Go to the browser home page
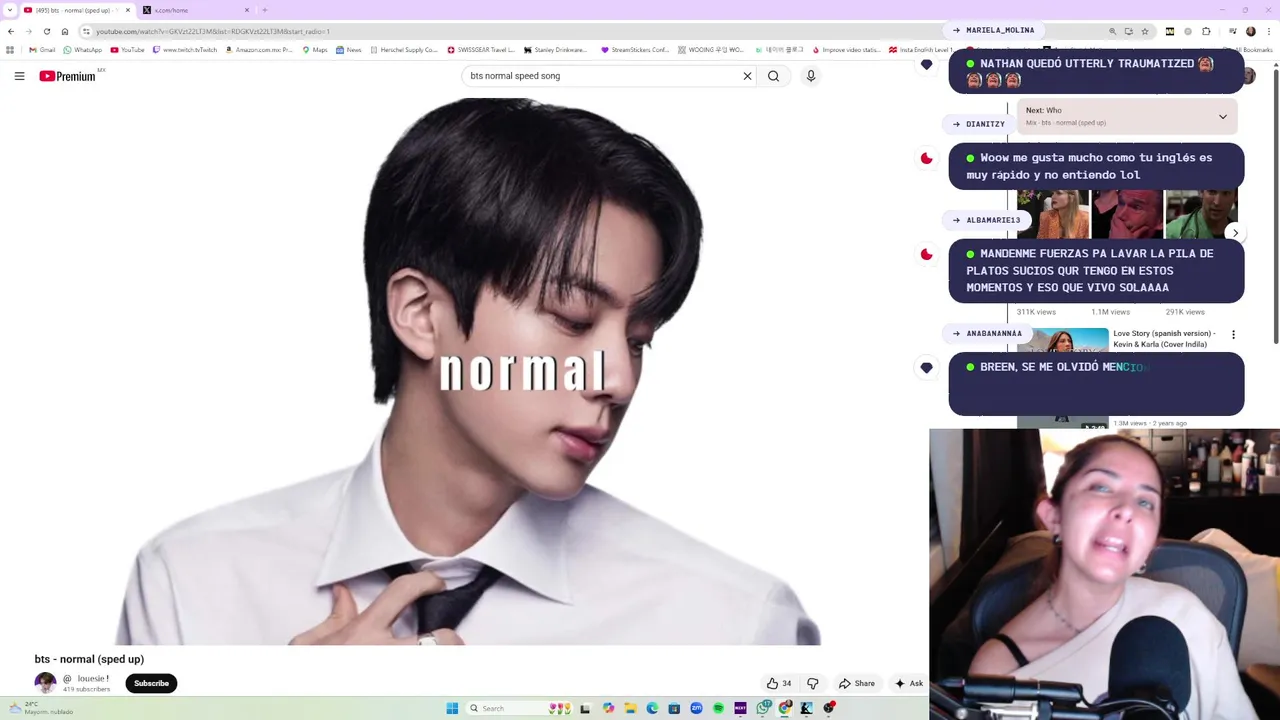The width and height of the screenshot is (1280, 720). tap(65, 31)
